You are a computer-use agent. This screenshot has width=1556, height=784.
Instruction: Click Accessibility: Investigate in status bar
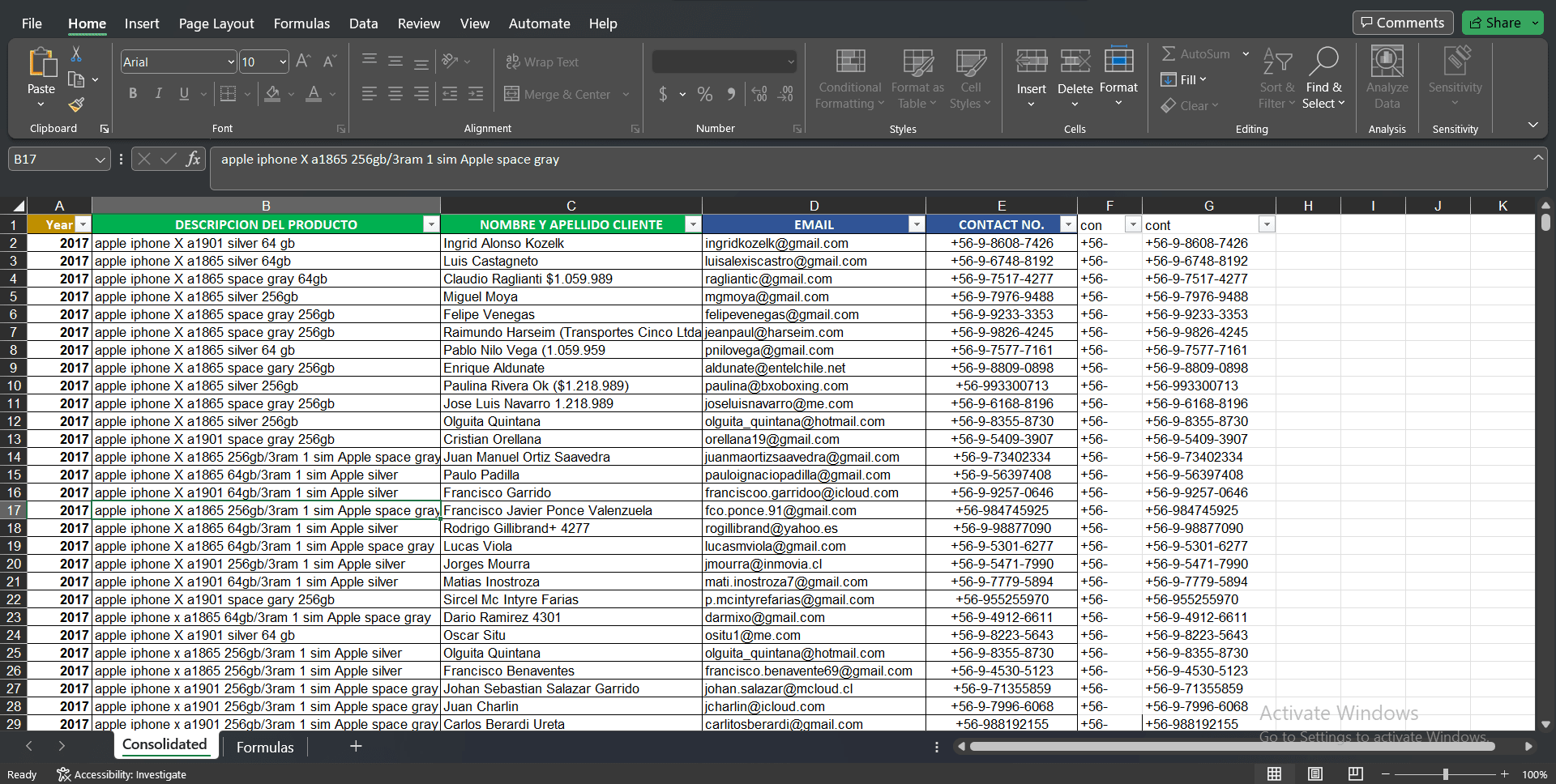(122, 774)
